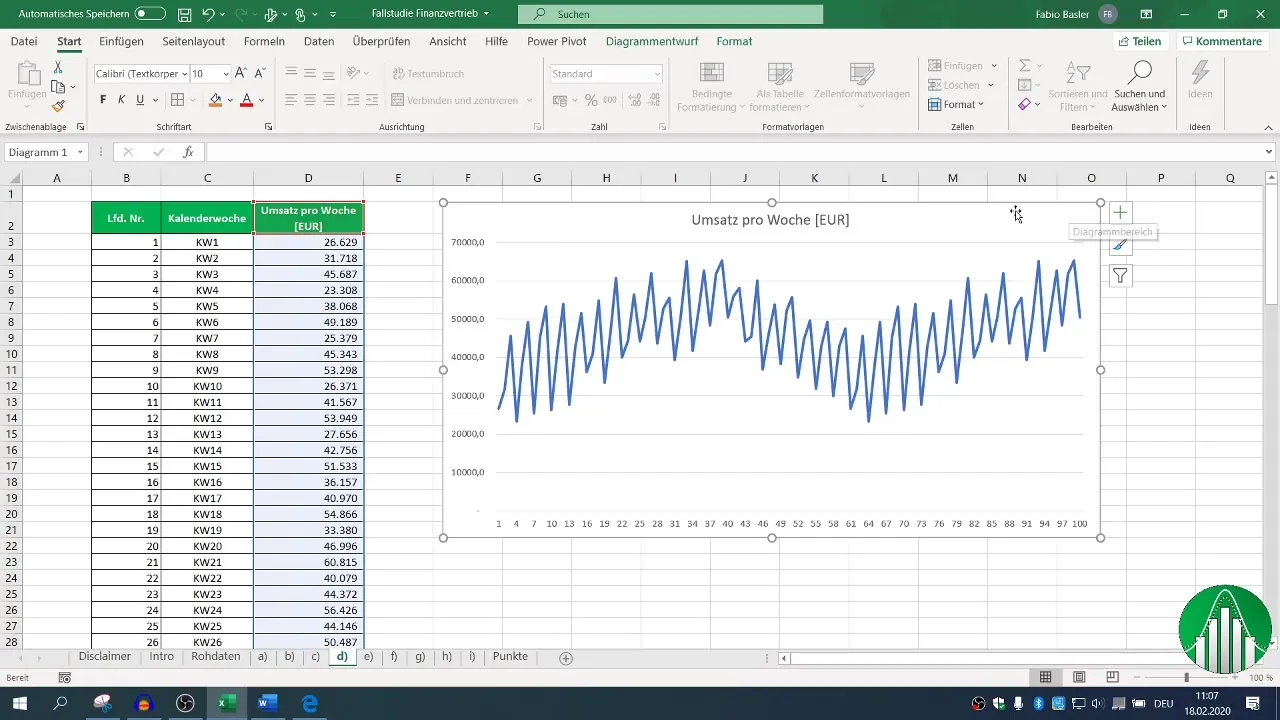1280x720 pixels.
Task: Decrease font size with smaller A icon
Action: pyautogui.click(x=260, y=74)
